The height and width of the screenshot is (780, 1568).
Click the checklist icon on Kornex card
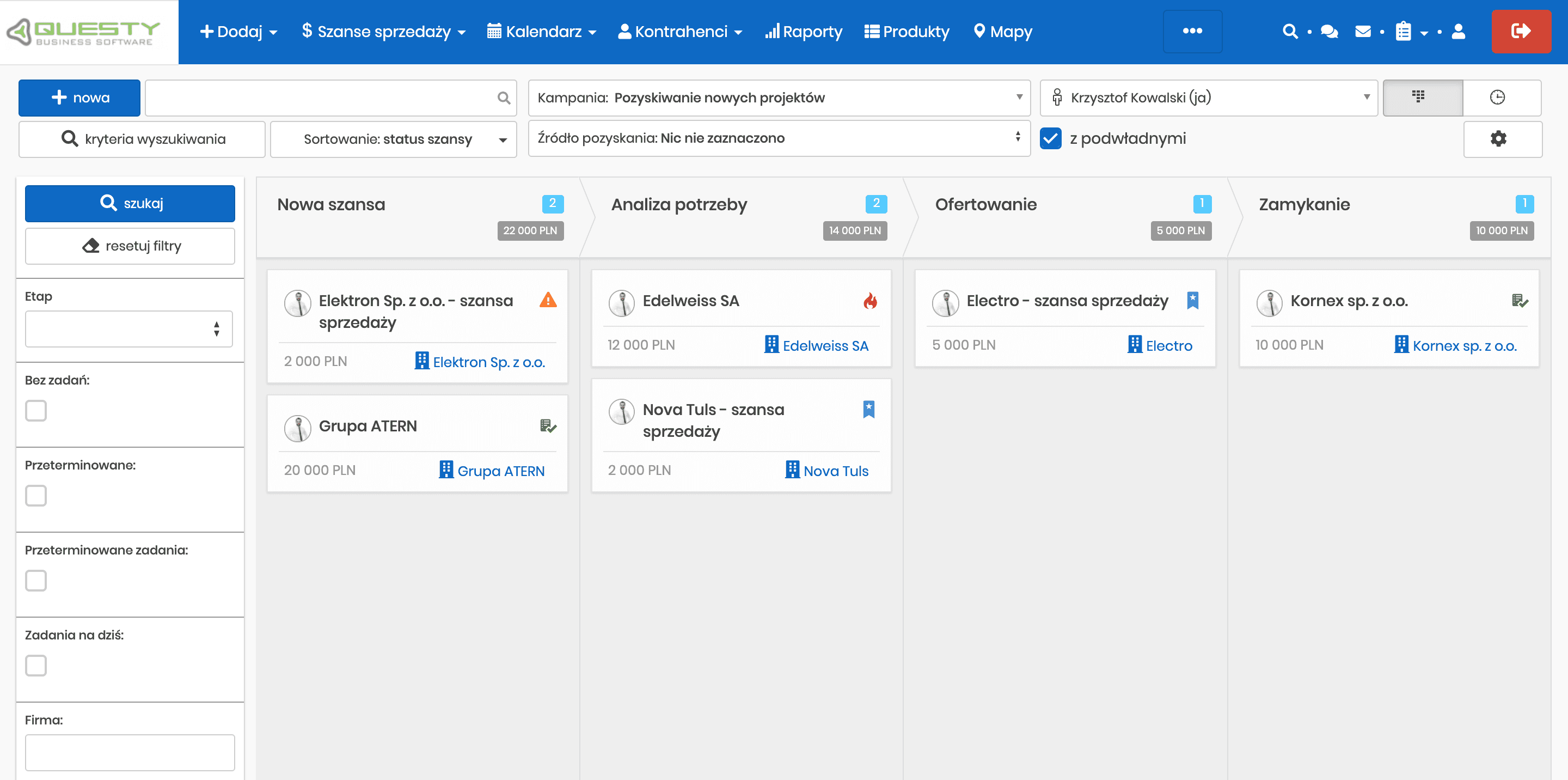point(1520,300)
